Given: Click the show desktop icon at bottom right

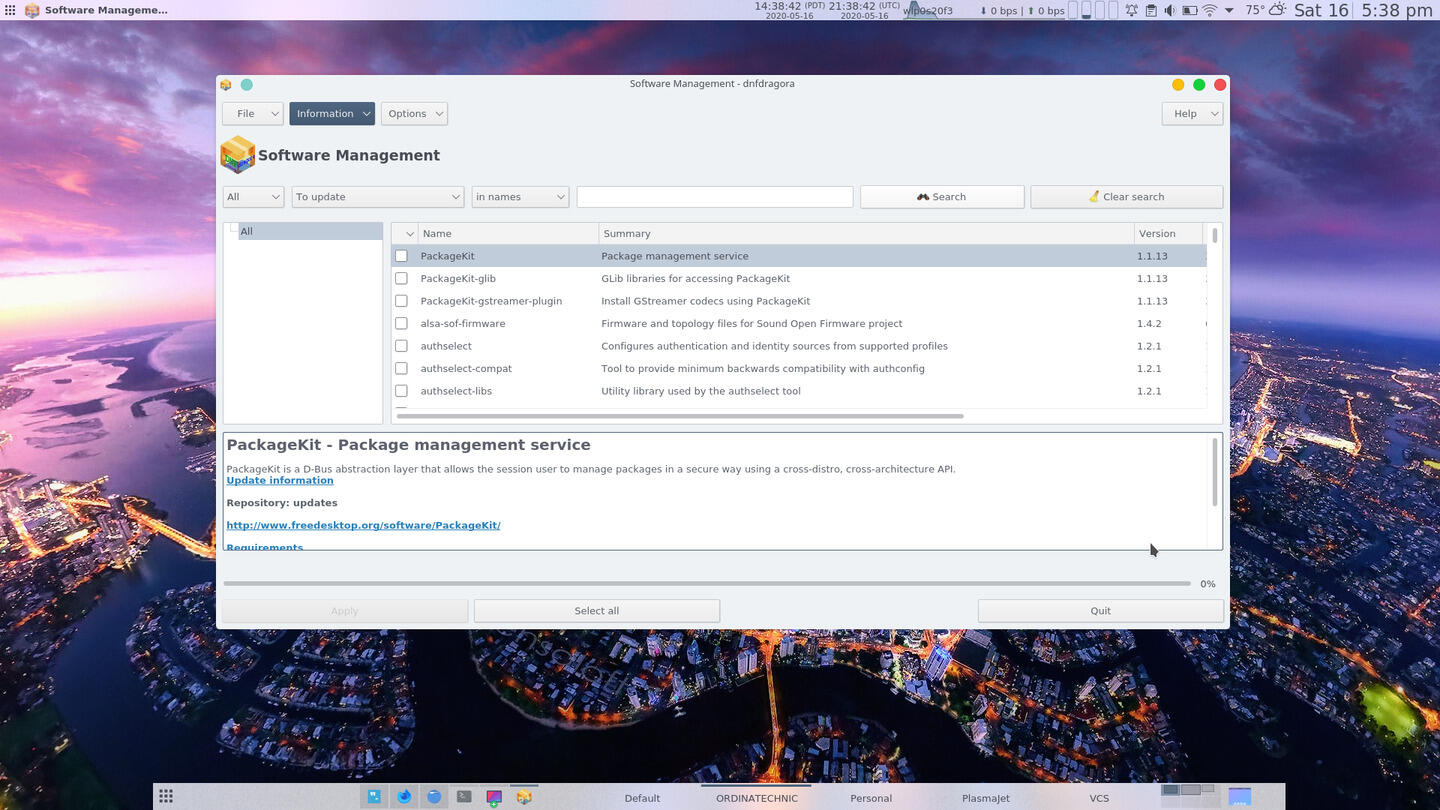Looking at the screenshot, I should coord(1239,797).
